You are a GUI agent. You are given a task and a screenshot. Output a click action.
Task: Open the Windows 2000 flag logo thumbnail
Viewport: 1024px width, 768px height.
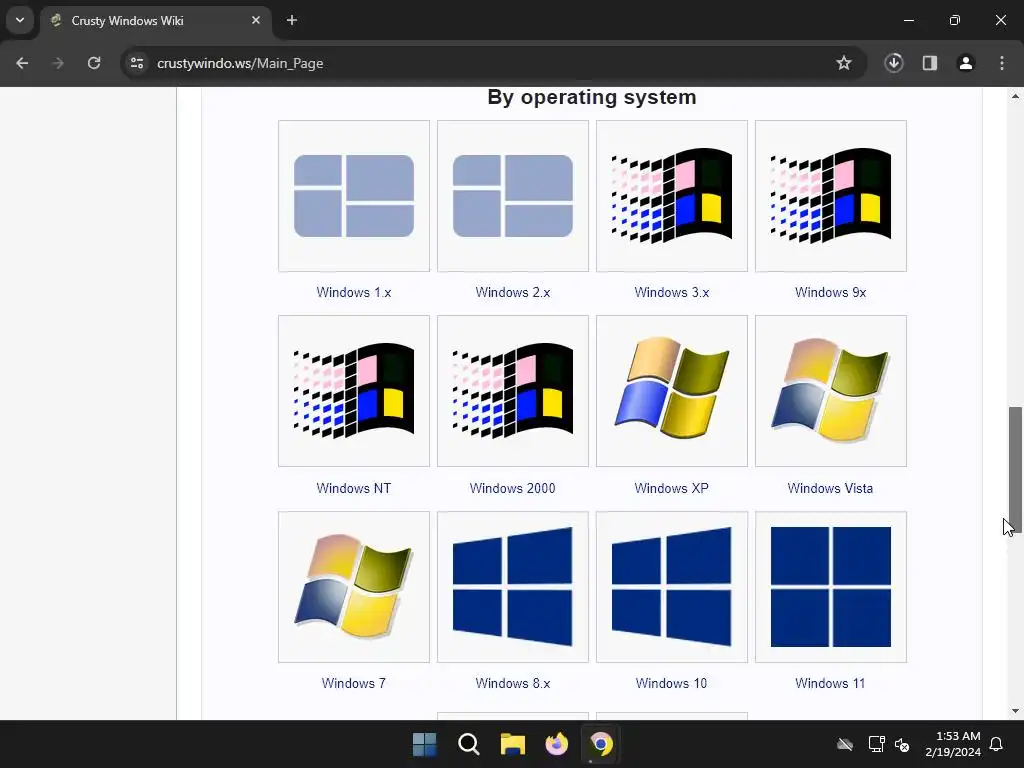click(x=513, y=391)
